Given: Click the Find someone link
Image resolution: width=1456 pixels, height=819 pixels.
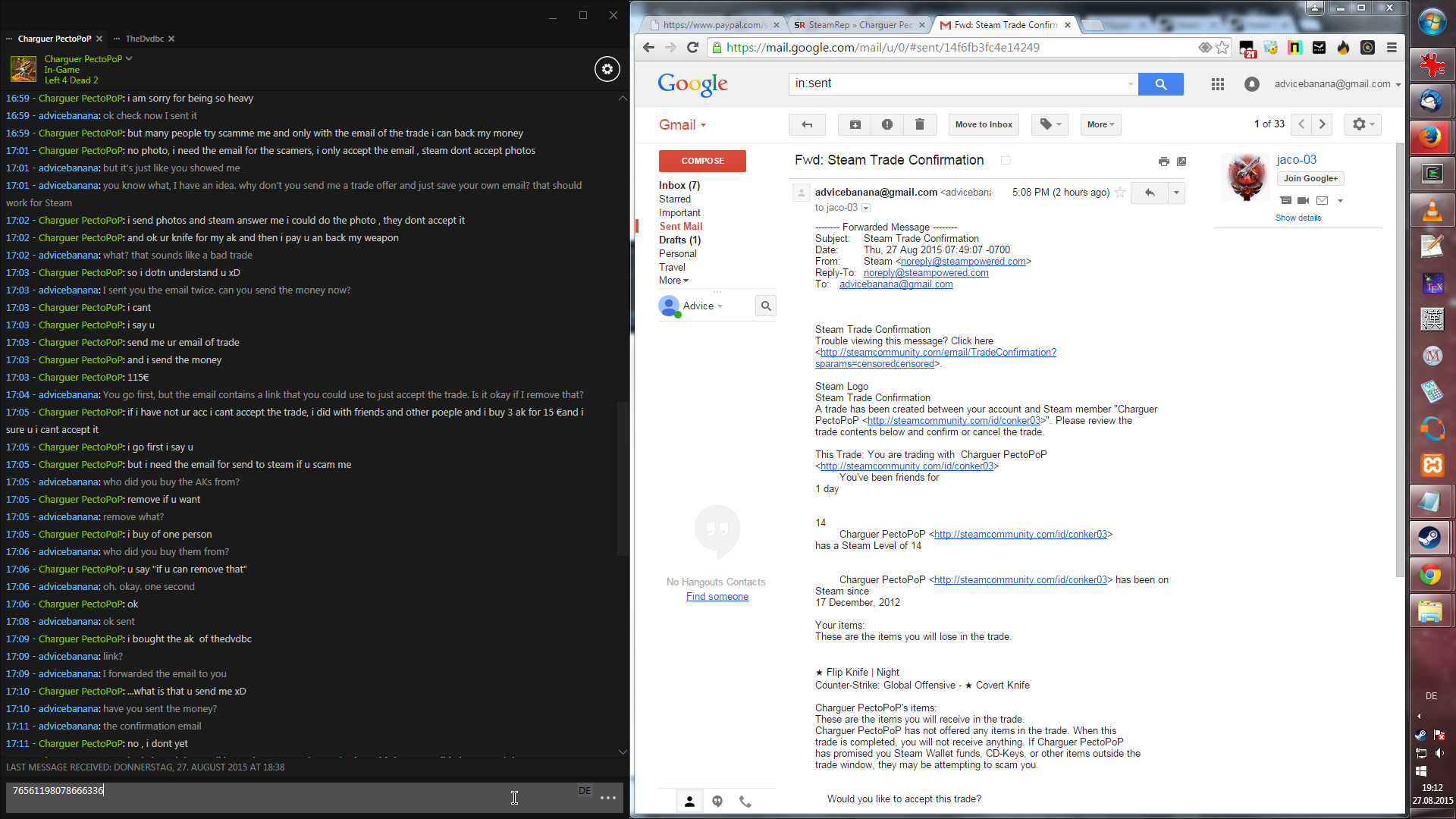Looking at the screenshot, I should click(717, 597).
